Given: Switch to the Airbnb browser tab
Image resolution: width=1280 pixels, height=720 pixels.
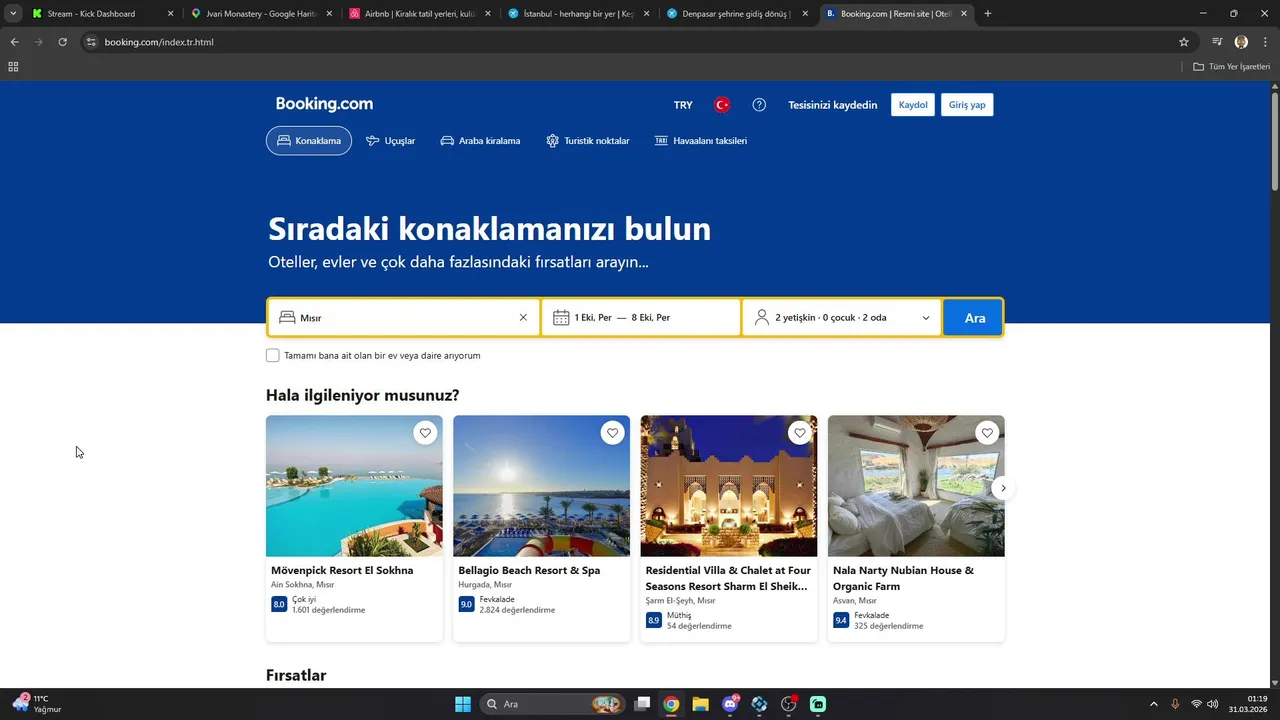Looking at the screenshot, I should pyautogui.click(x=420, y=14).
